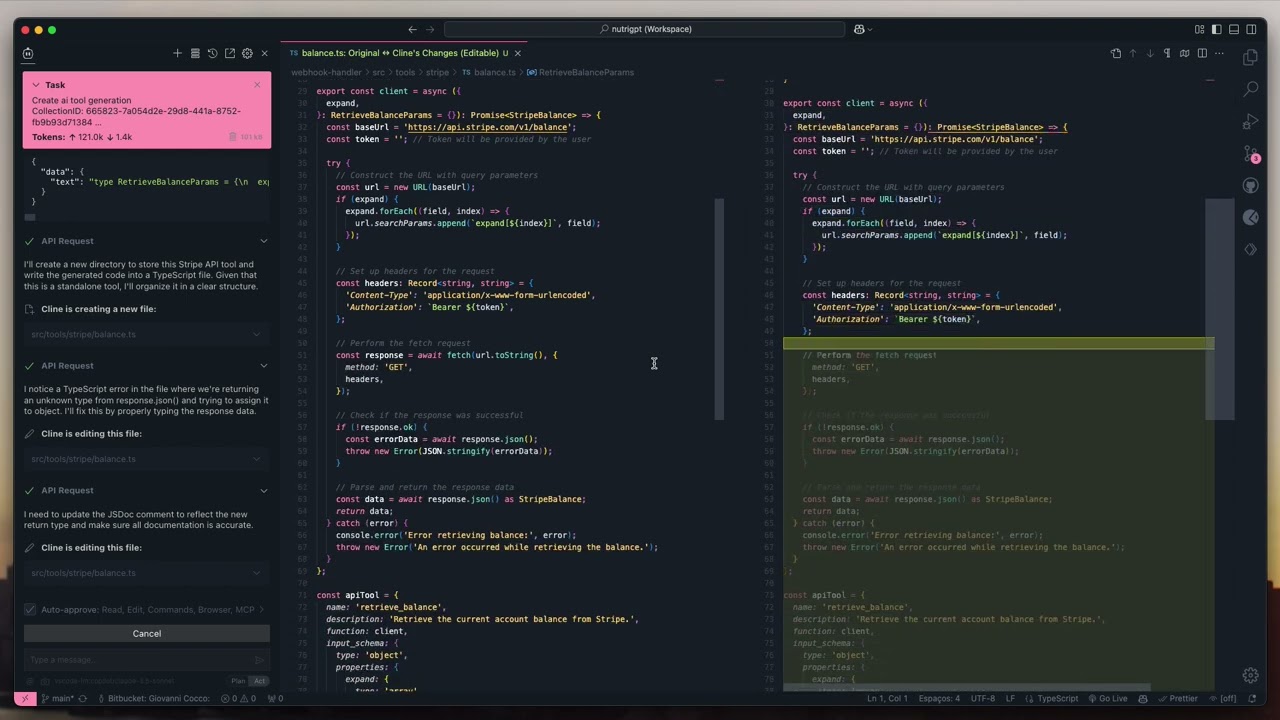Open webhook-handler breadcrumb
1280x720 pixels.
tap(326, 72)
